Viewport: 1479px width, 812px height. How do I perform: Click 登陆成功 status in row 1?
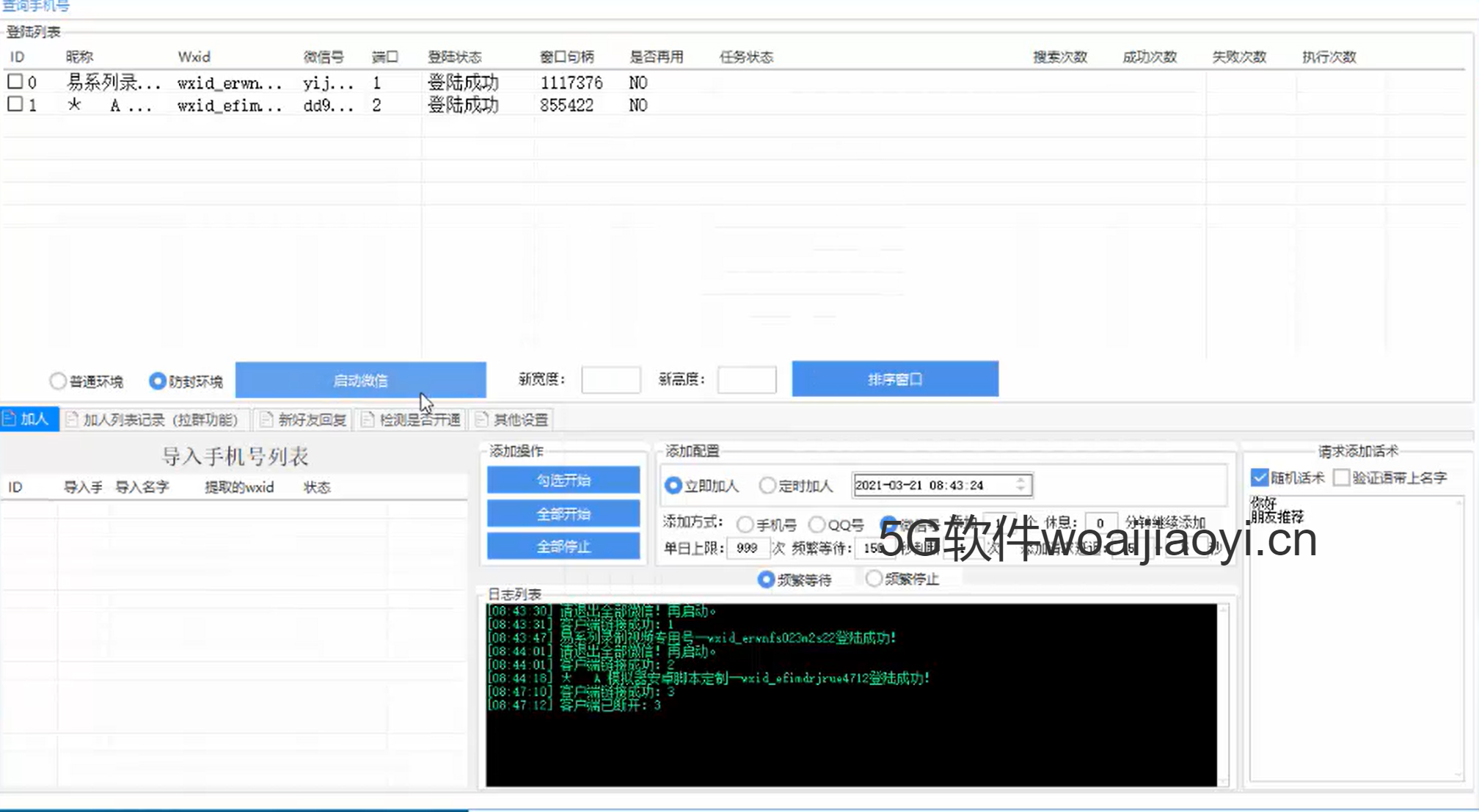point(463,105)
